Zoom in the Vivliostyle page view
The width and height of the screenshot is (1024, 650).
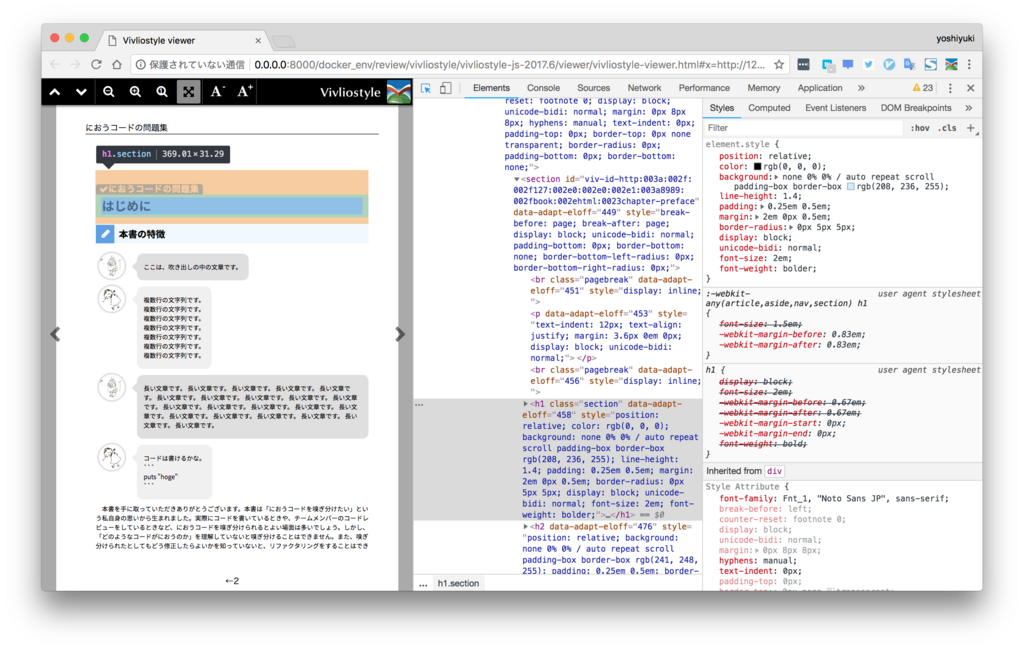[135, 92]
